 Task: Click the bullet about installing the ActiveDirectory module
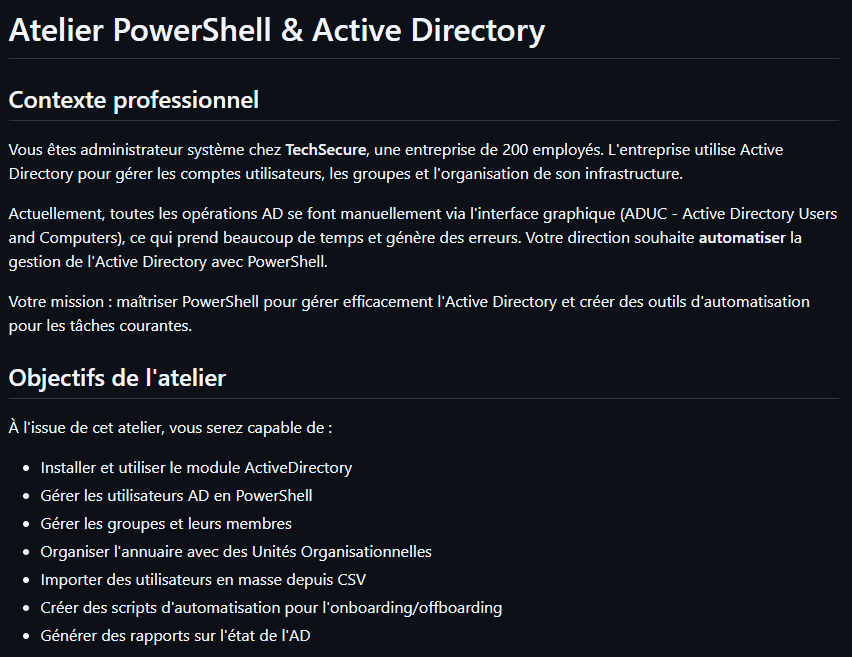coord(196,467)
